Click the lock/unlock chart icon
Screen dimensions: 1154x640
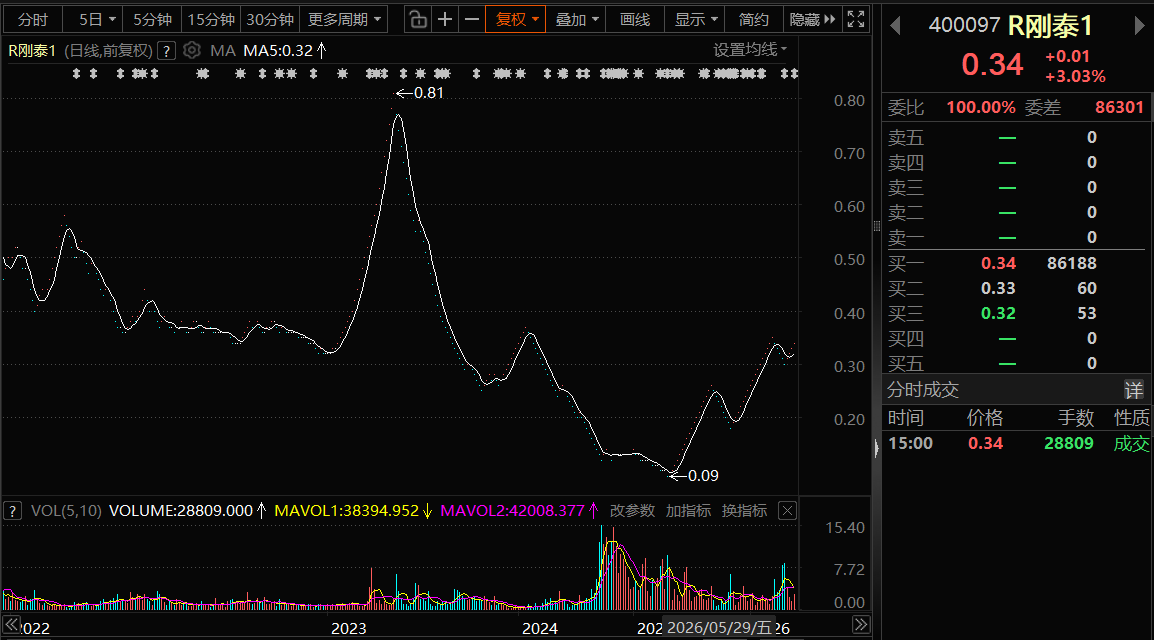pos(418,19)
